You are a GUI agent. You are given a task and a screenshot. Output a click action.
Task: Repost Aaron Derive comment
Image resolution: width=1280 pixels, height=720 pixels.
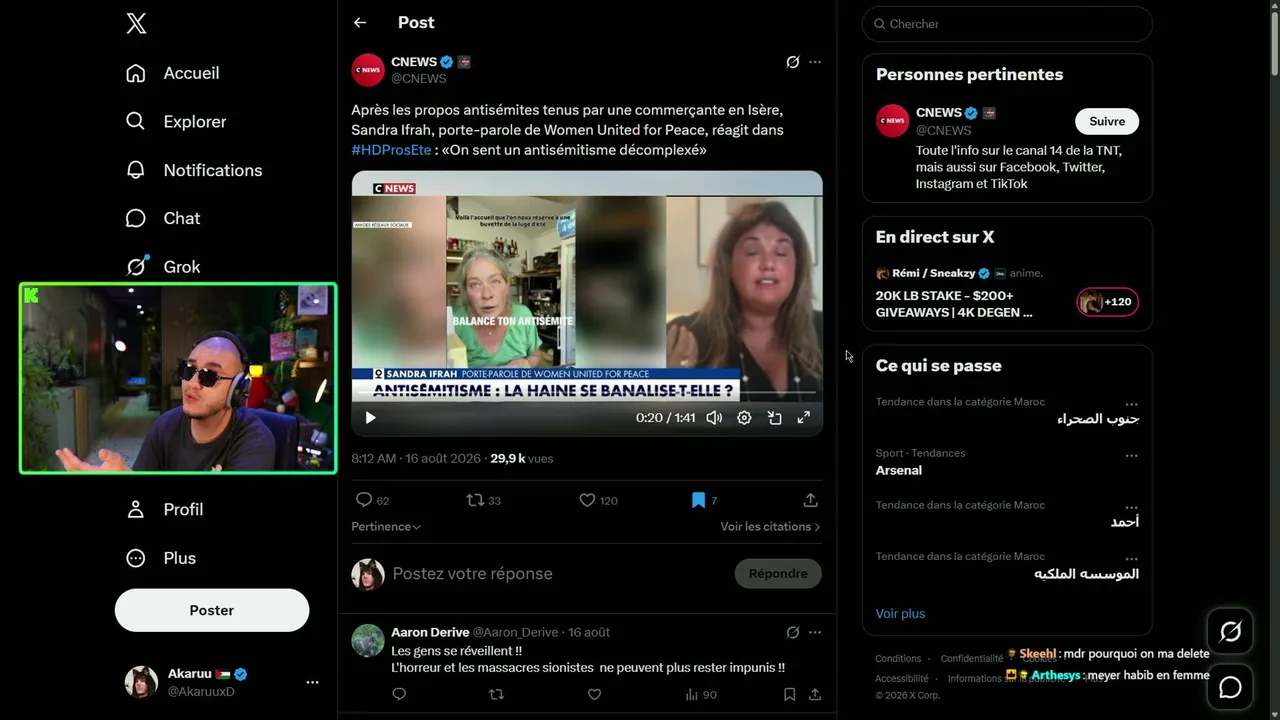[x=496, y=694]
